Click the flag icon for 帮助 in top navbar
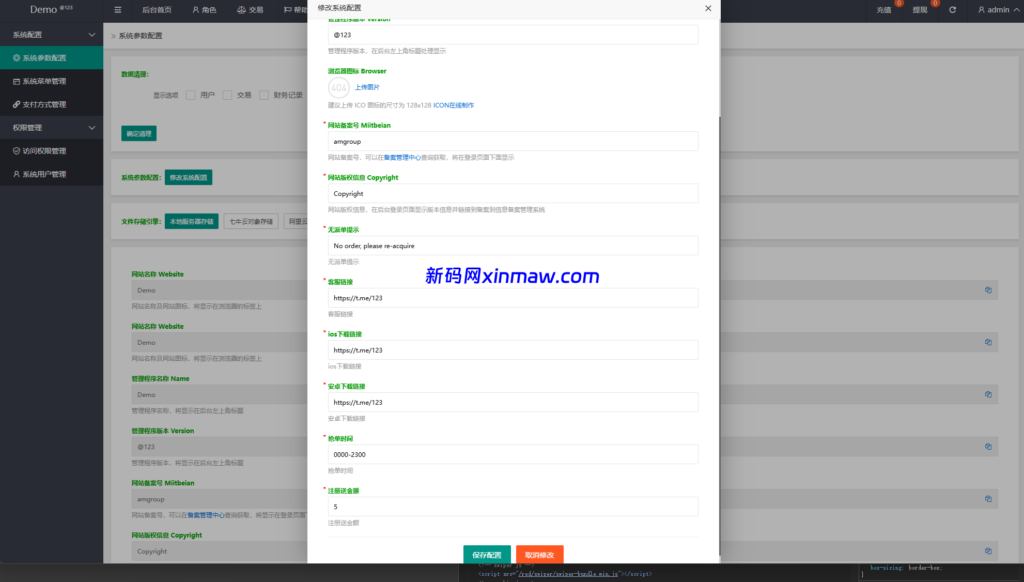 tap(286, 10)
